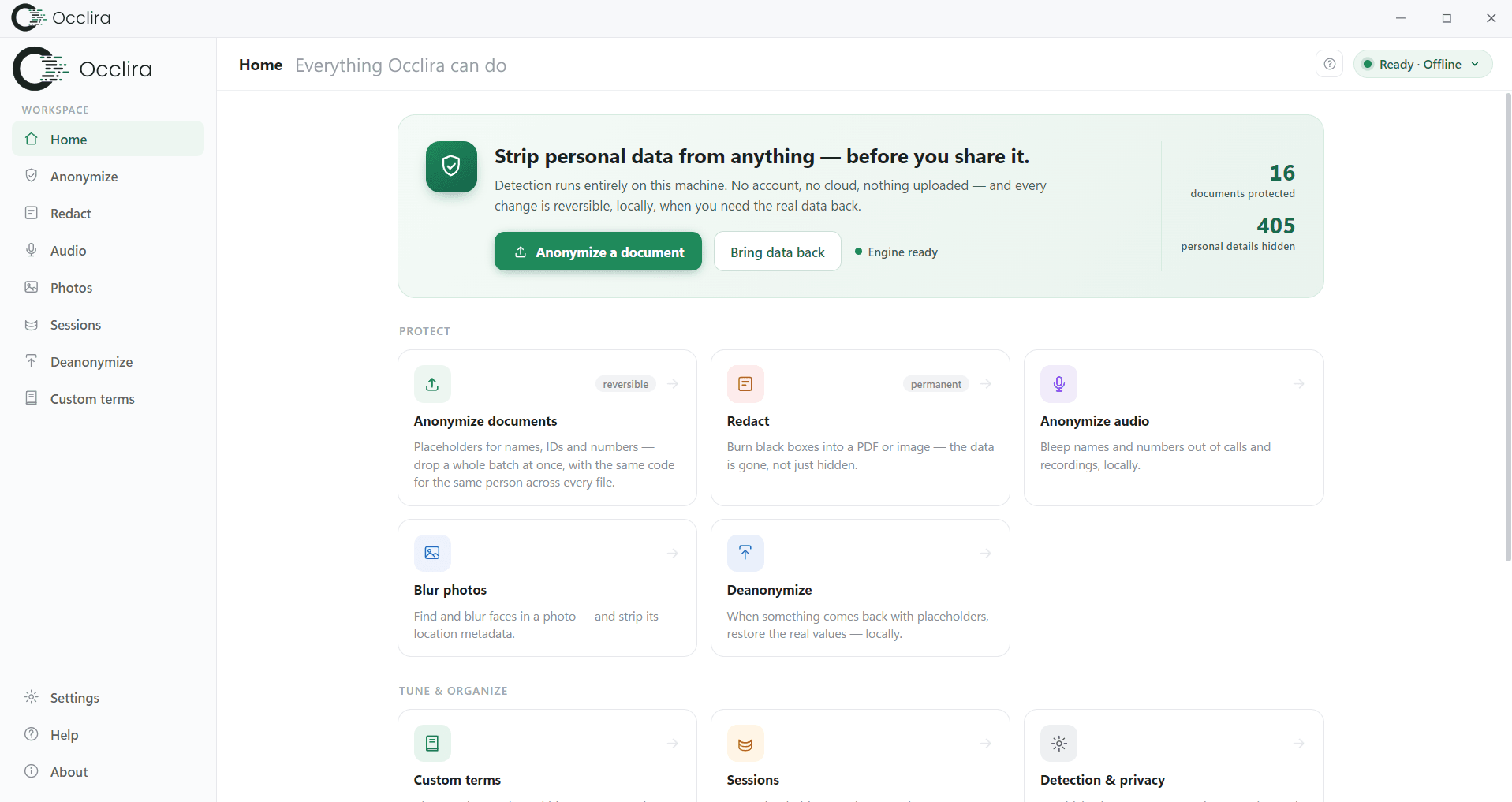Click the Blur photos card image icon
Image resolution: width=1512 pixels, height=802 pixels.
(x=432, y=553)
